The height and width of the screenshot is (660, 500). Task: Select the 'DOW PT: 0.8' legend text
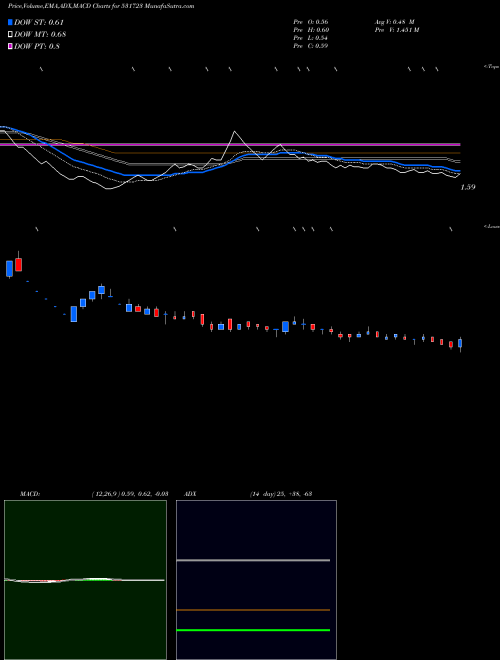click(37, 46)
